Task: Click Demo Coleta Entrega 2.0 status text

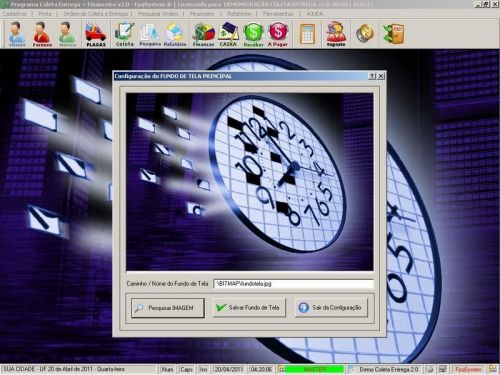Action: 389,369
